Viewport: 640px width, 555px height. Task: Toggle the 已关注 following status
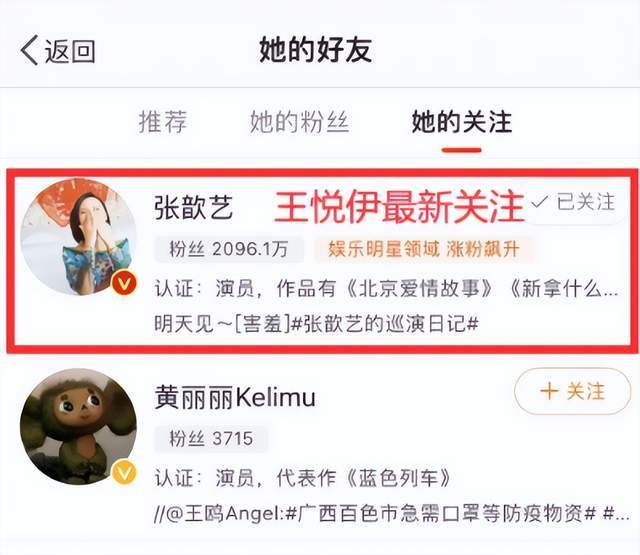(573, 202)
